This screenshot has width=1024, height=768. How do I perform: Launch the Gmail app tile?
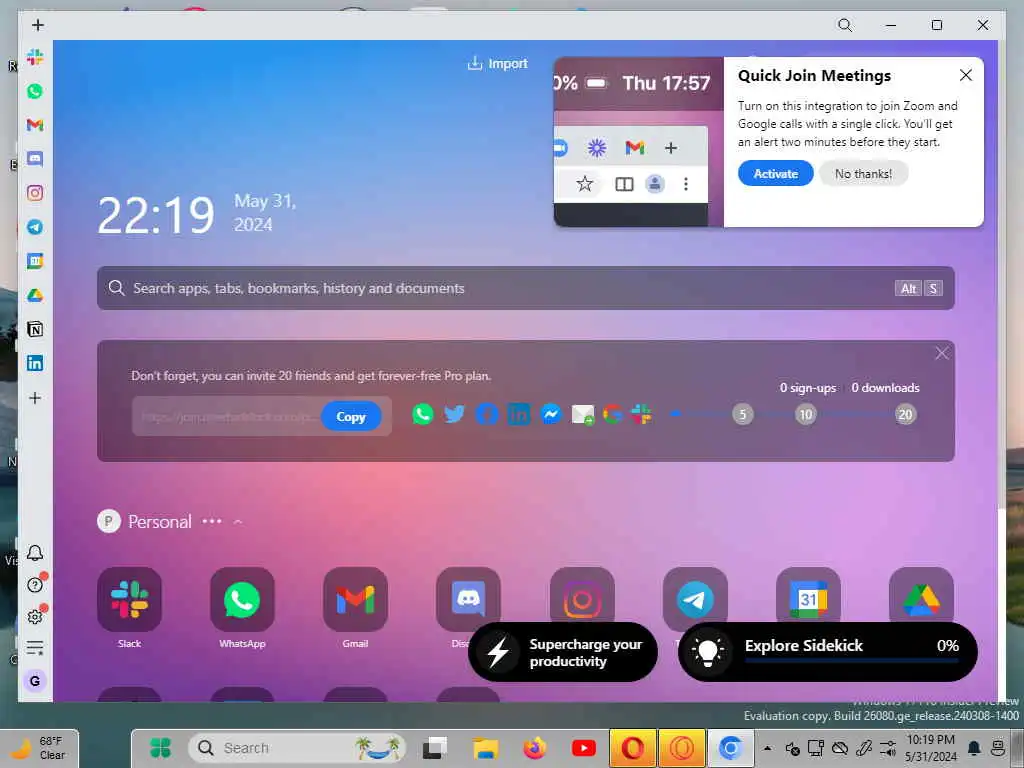(355, 599)
